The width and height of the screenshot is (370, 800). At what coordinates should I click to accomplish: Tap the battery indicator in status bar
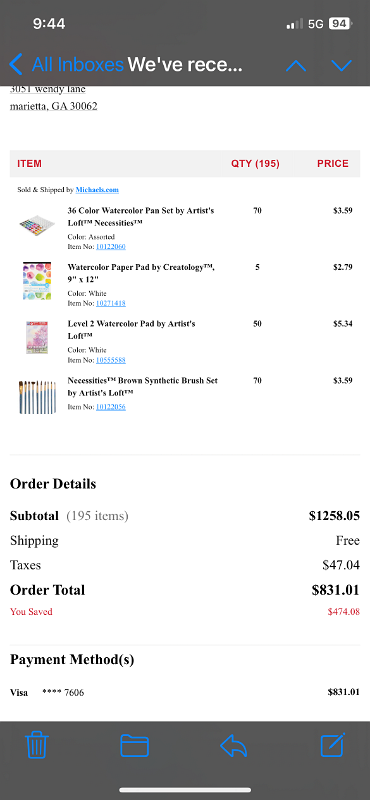[x=339, y=23]
